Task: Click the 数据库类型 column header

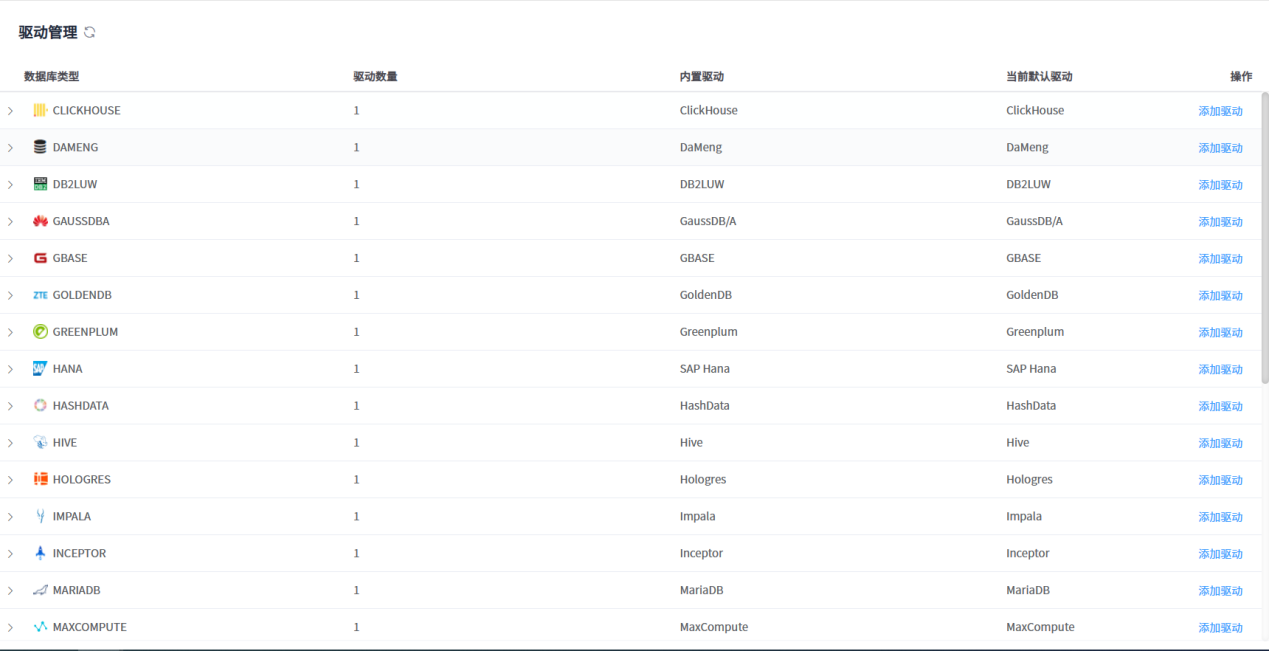Action: [x=51, y=76]
